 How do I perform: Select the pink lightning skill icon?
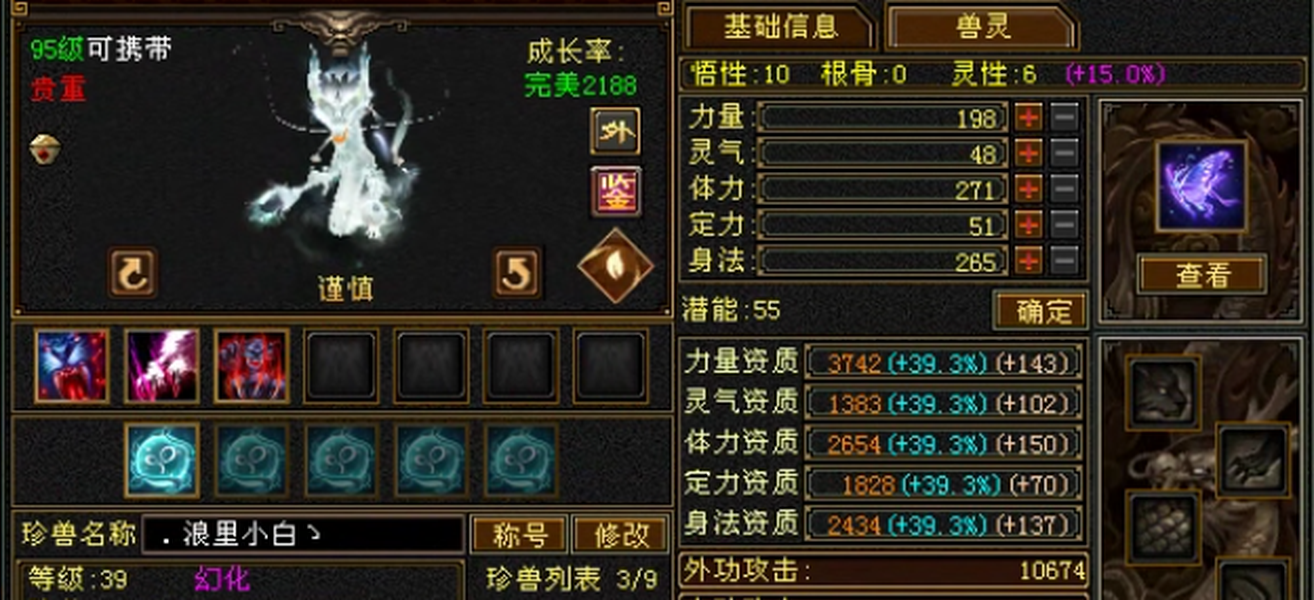[162, 366]
